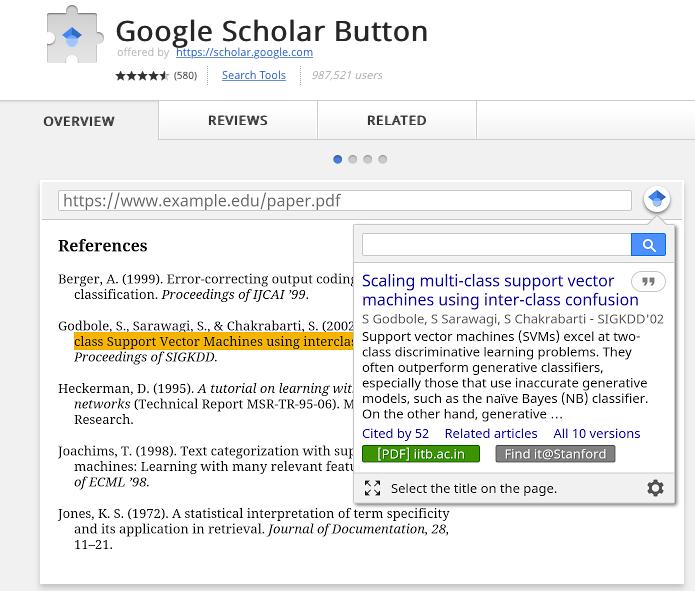This screenshot has height=591, width=695.
Task: Click the Find it@Stanford button
Action: (555, 454)
